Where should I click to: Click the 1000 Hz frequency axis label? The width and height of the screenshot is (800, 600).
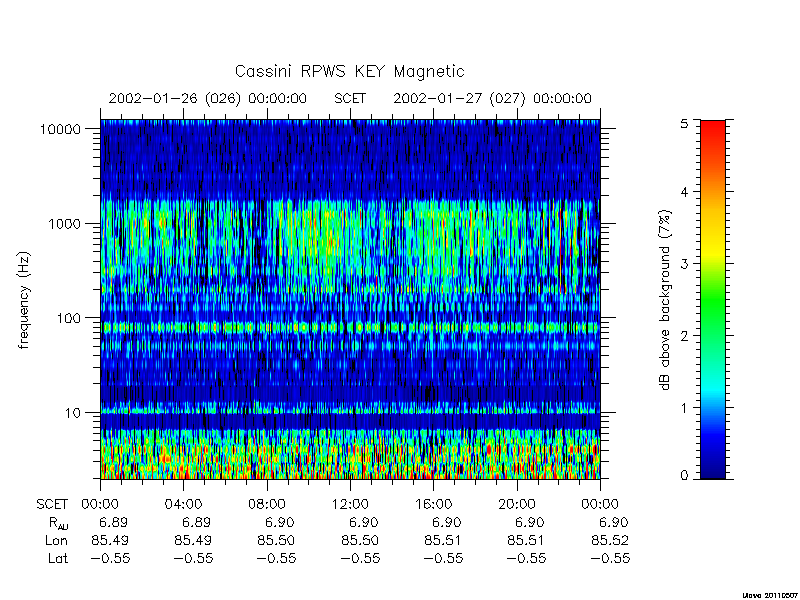tap(65, 223)
